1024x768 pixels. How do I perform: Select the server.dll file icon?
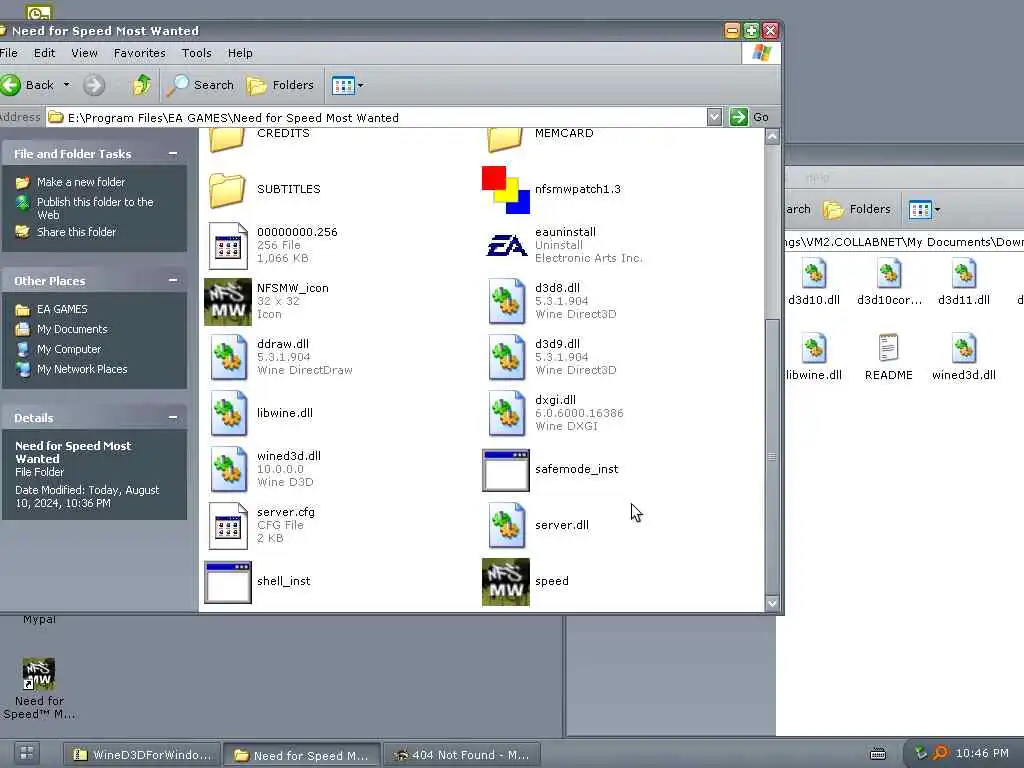click(505, 526)
